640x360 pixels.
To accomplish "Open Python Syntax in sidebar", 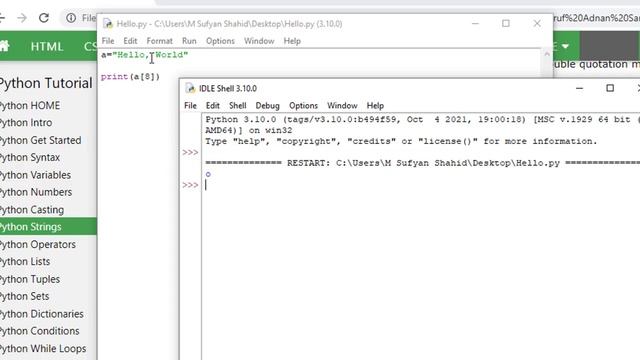I will 30,158.
